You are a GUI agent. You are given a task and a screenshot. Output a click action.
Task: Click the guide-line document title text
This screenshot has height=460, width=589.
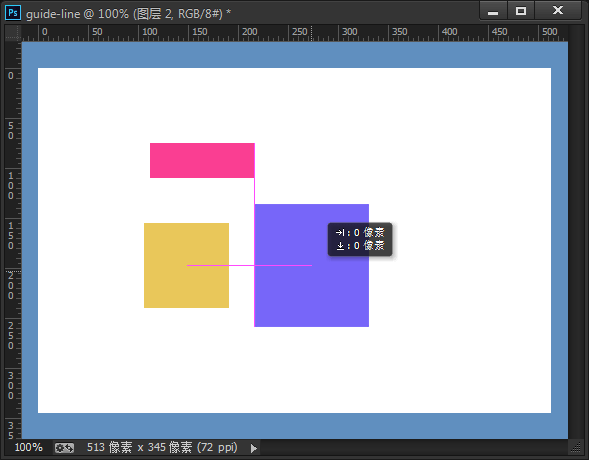click(x=53, y=14)
